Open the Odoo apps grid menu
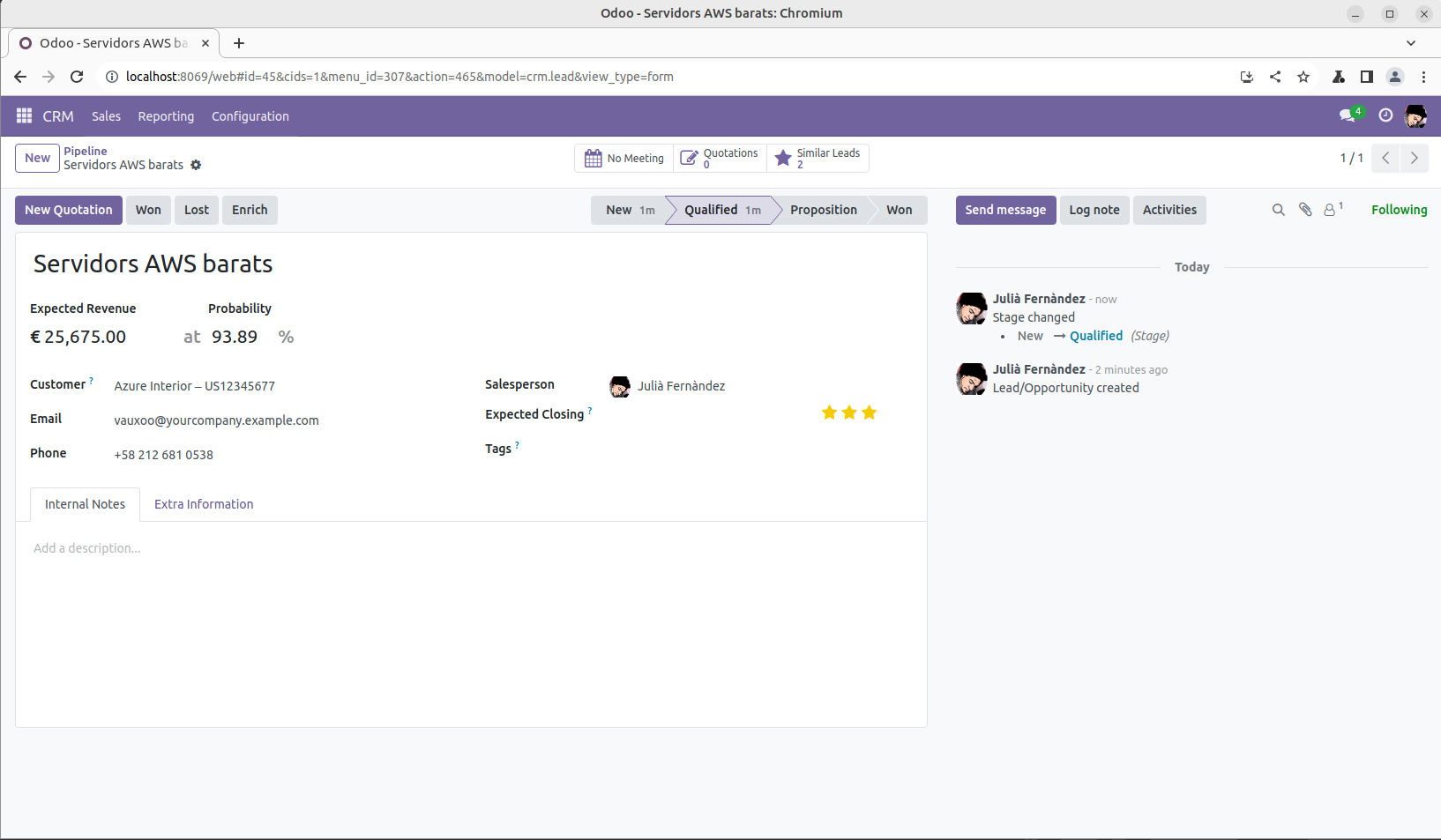 (24, 116)
